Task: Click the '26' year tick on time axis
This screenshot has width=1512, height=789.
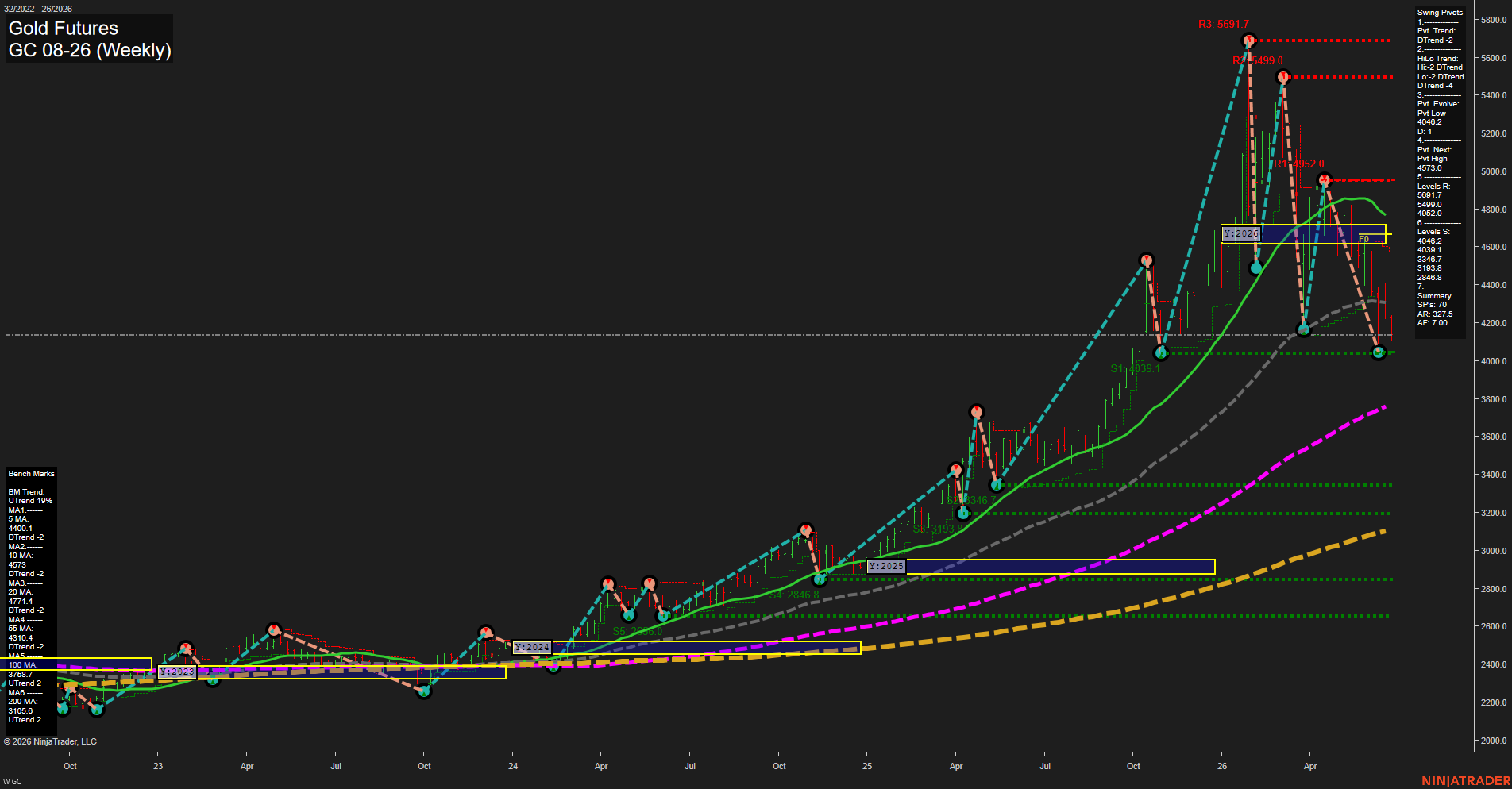Action: (1222, 766)
